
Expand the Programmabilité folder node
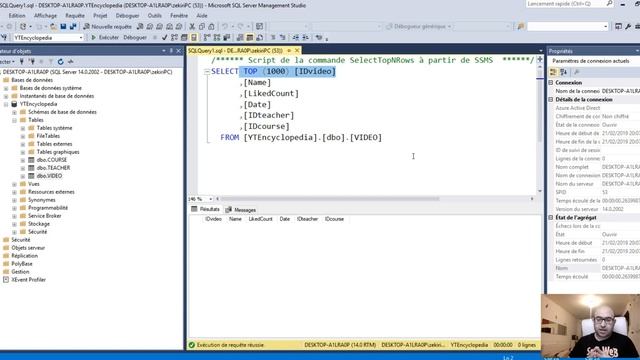[x=14, y=208]
